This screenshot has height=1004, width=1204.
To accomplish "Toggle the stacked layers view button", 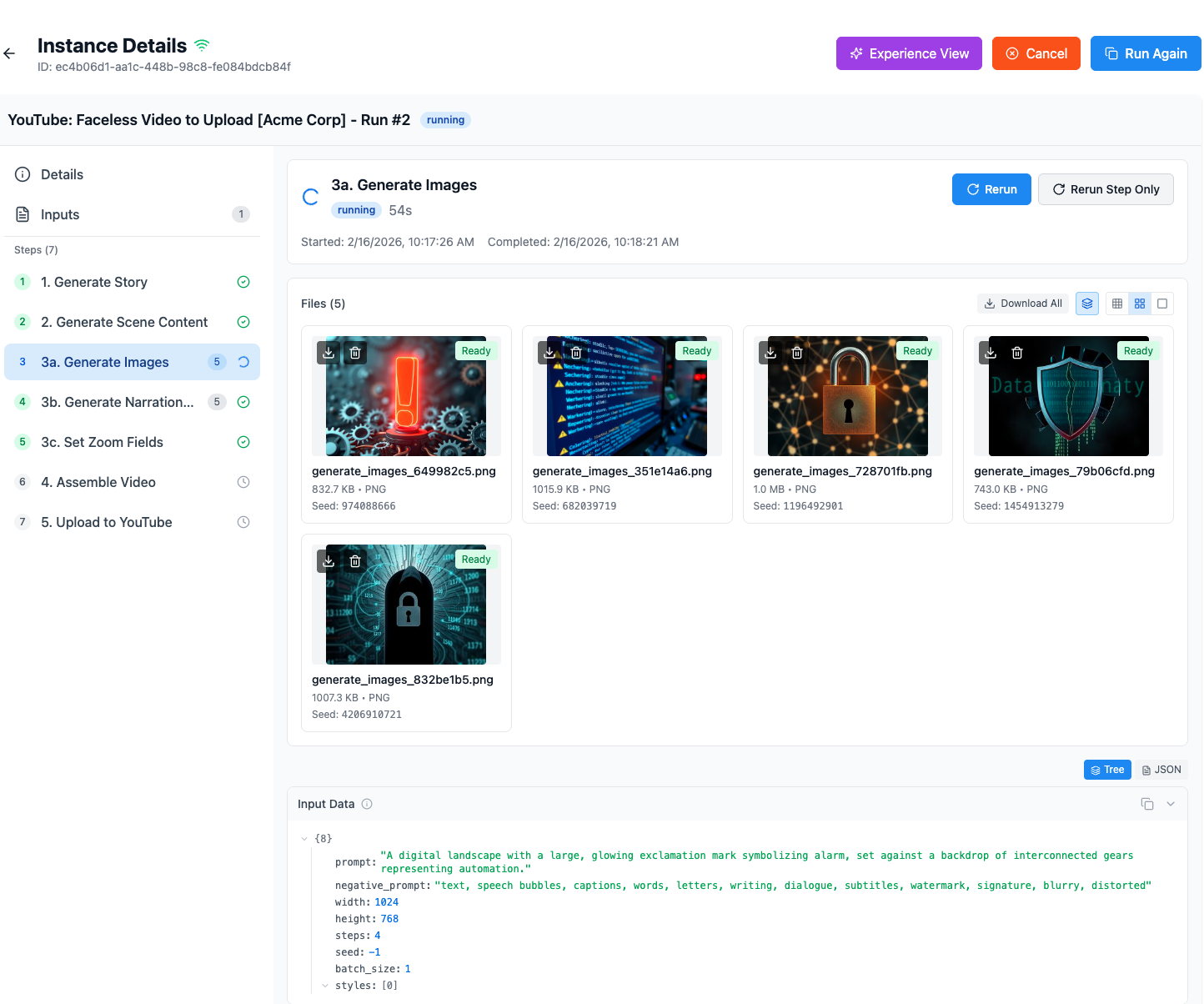I will pyautogui.click(x=1087, y=304).
